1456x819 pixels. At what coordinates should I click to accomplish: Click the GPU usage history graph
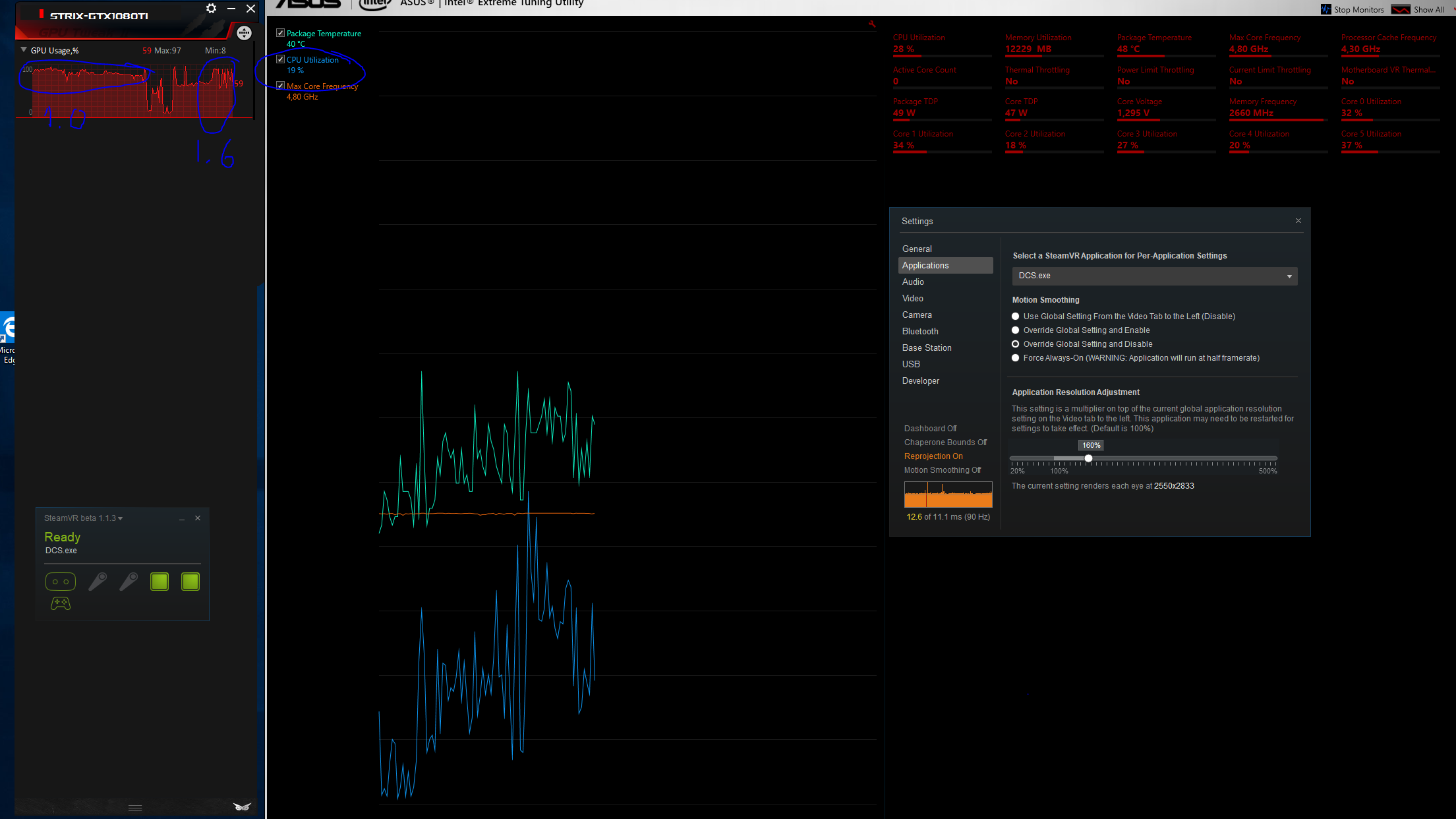coord(132,90)
